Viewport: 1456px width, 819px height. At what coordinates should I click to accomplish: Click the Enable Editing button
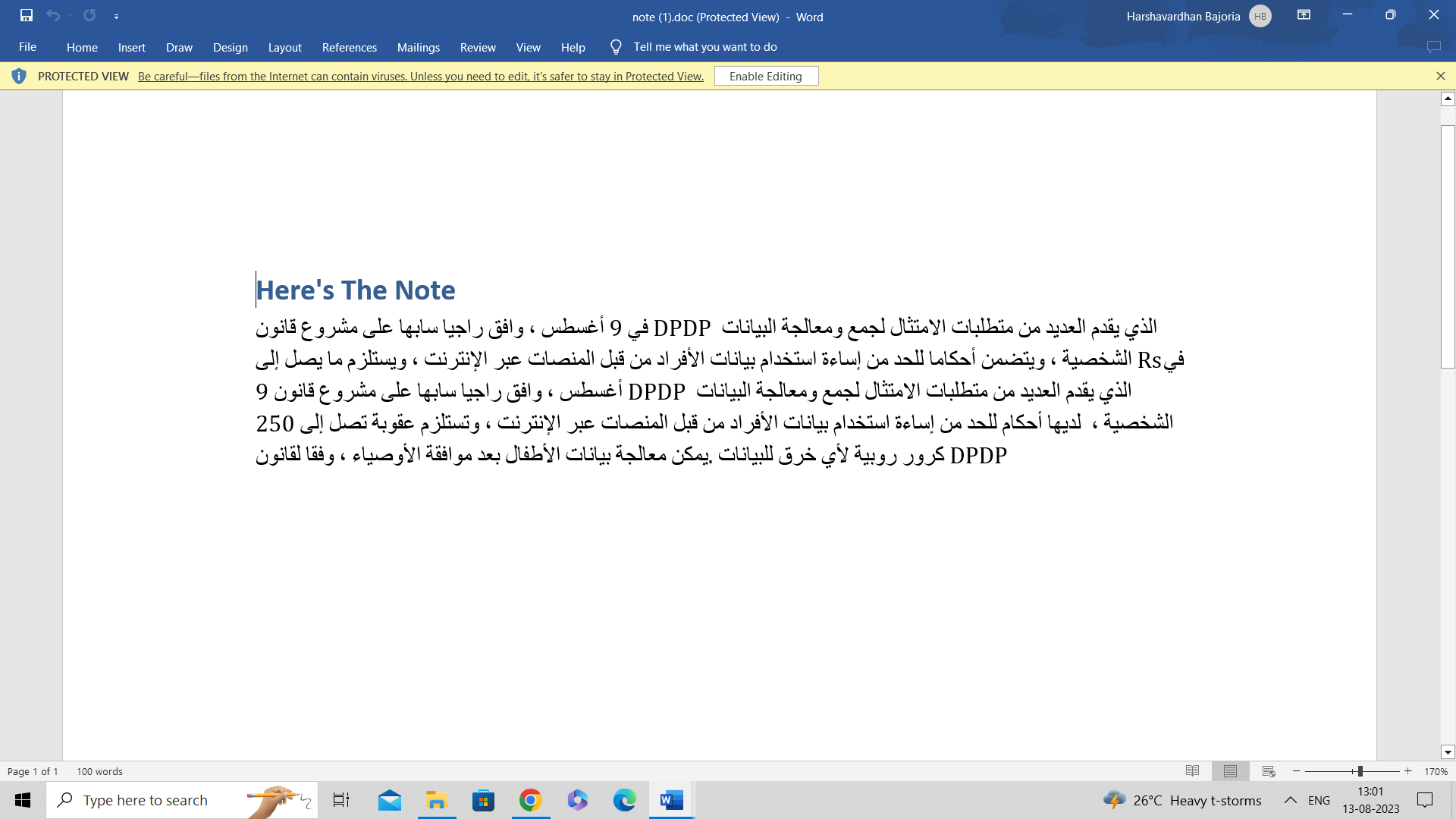766,76
